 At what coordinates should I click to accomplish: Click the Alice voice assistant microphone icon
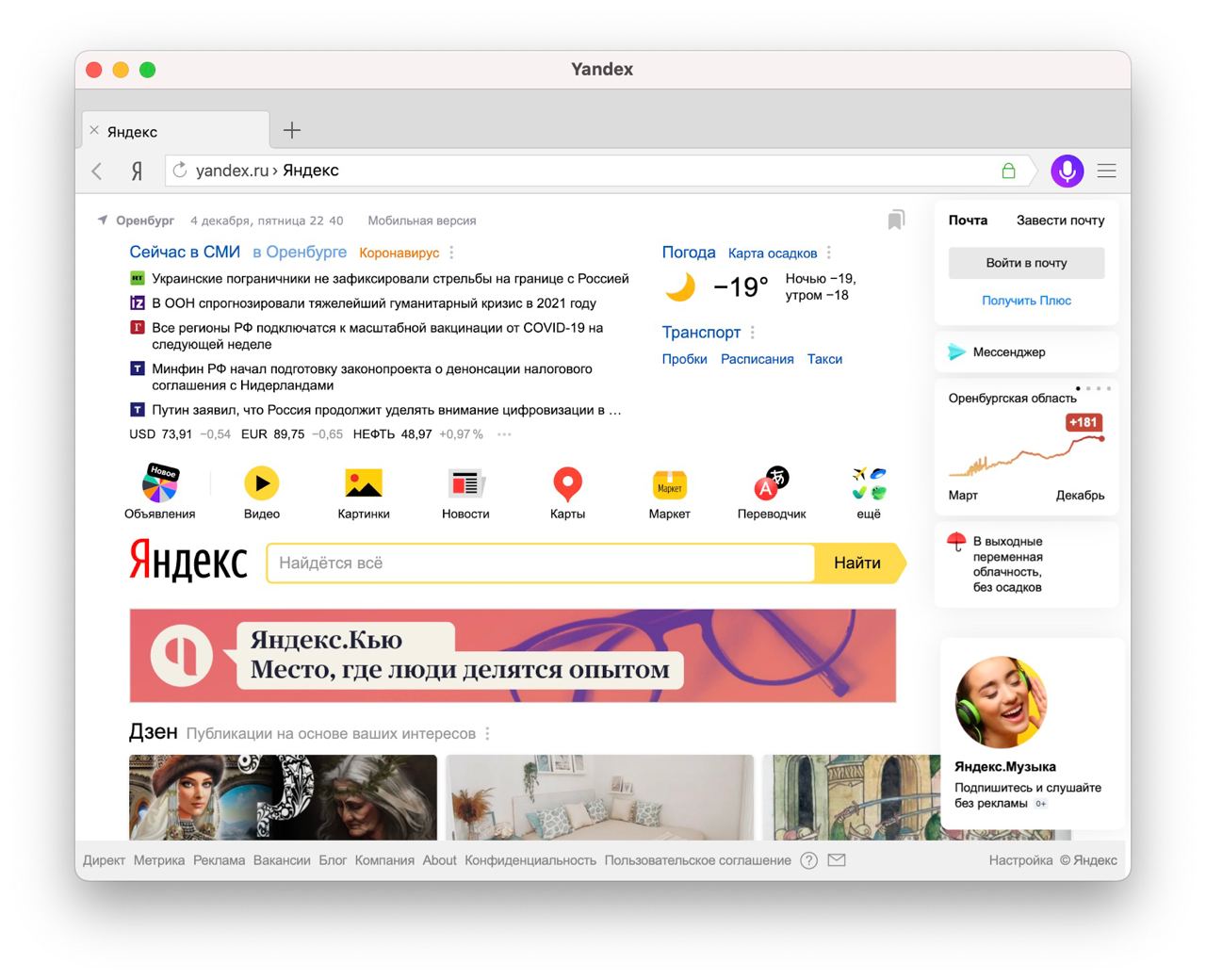coord(1067,171)
